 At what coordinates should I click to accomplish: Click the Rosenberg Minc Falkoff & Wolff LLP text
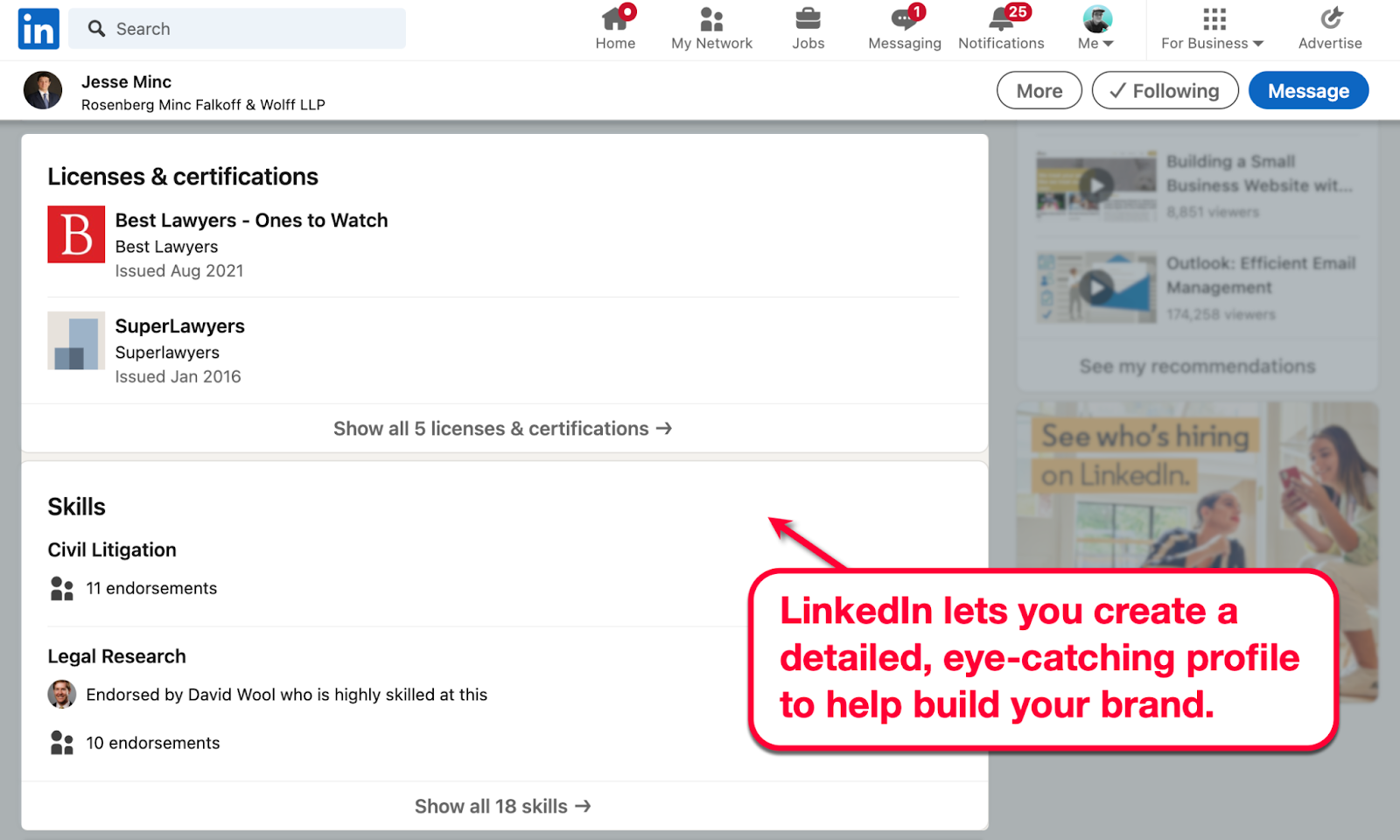(x=203, y=105)
